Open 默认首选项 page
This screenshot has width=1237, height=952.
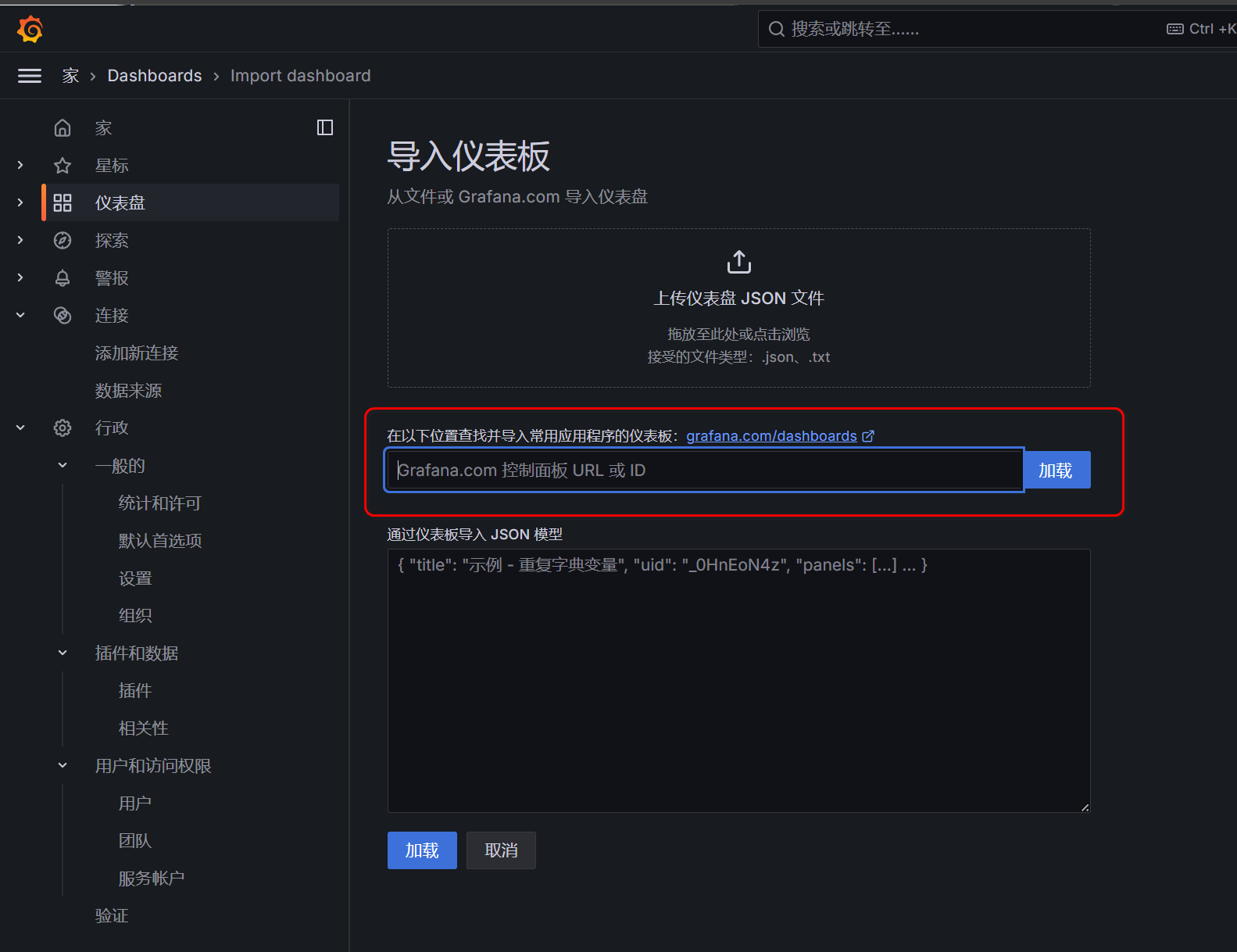[x=159, y=540]
